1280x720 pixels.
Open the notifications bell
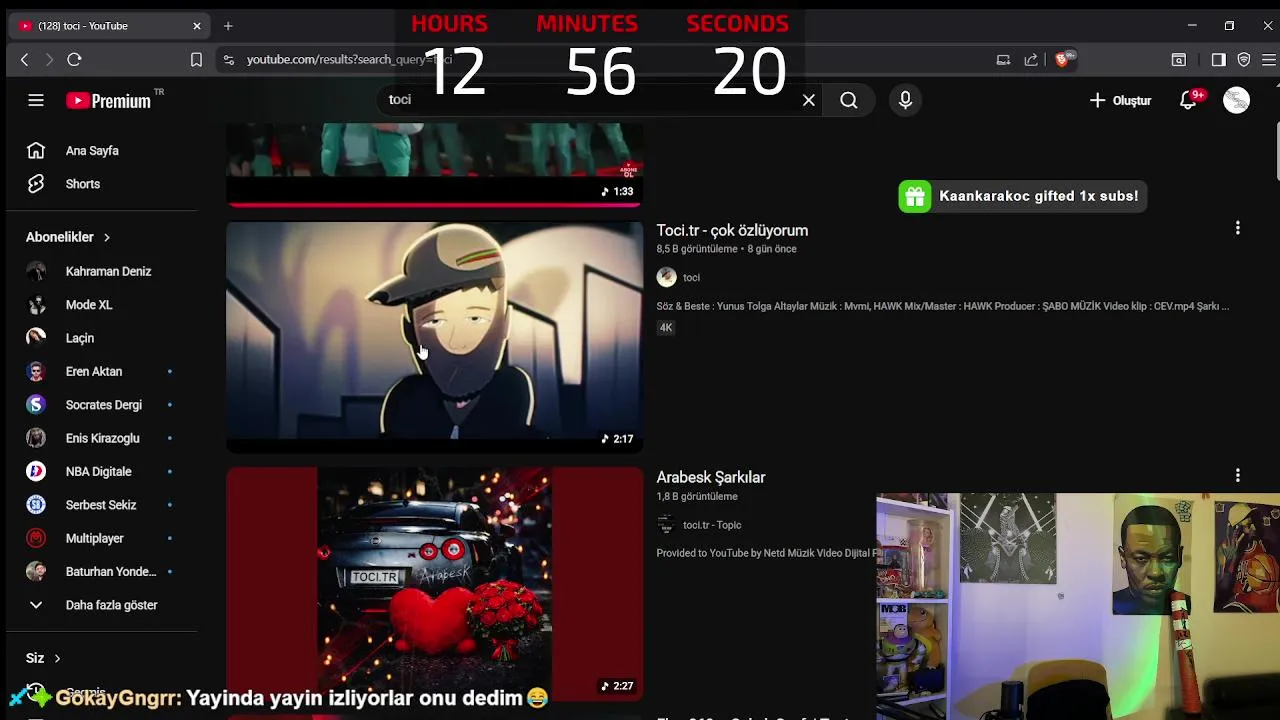[x=1189, y=100]
